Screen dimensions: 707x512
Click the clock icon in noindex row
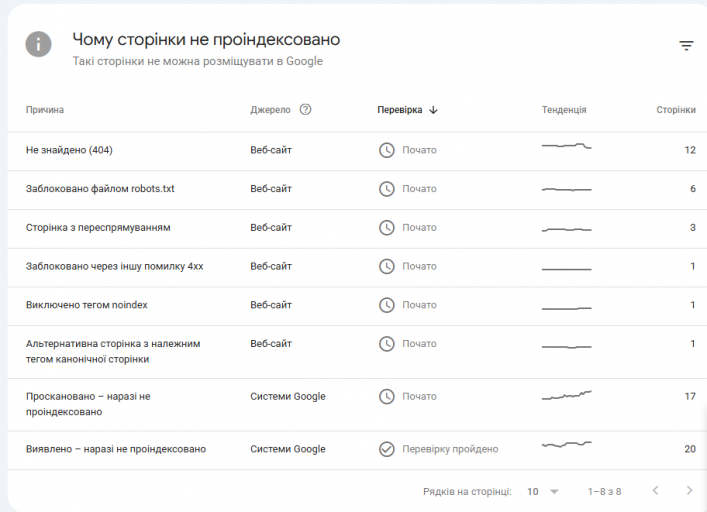386,305
